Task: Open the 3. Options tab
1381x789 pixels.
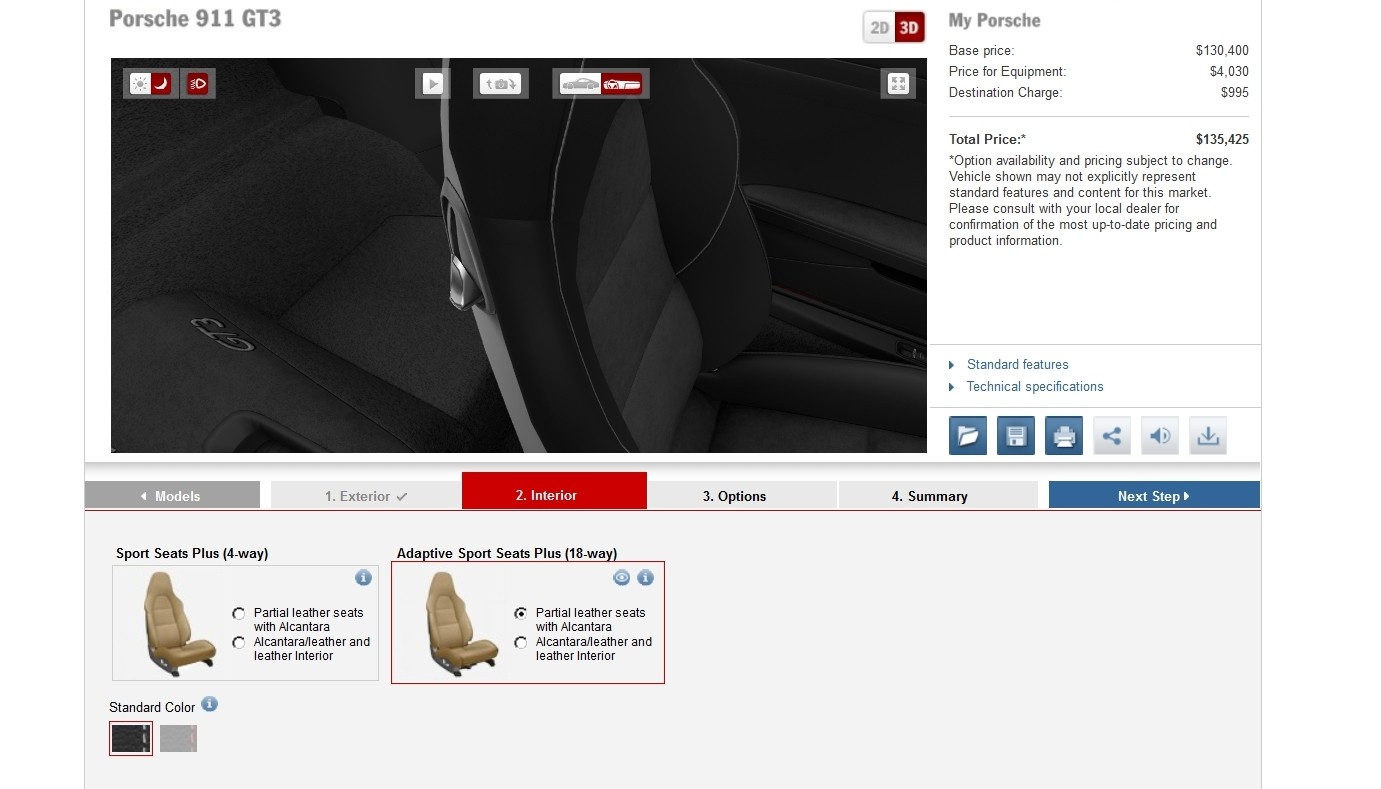Action: (x=742, y=496)
